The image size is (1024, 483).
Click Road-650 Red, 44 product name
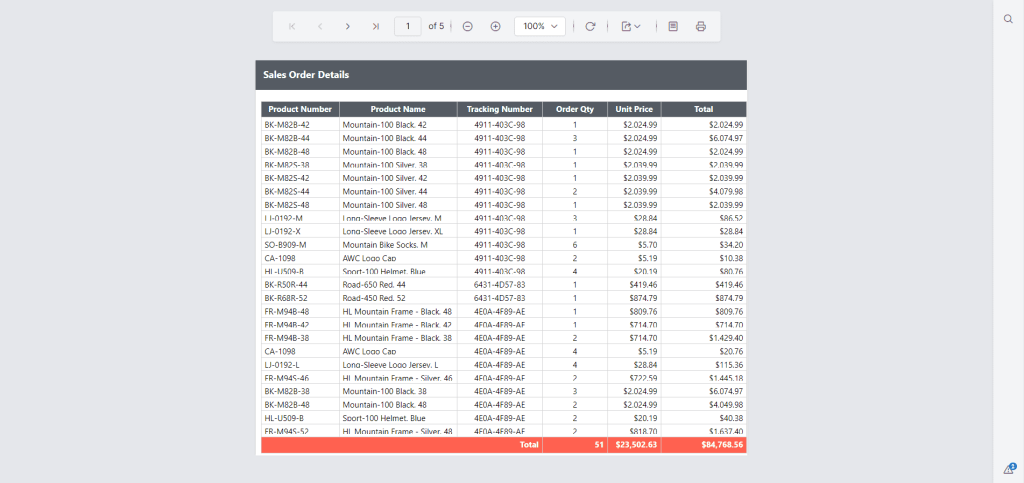[x=374, y=285]
